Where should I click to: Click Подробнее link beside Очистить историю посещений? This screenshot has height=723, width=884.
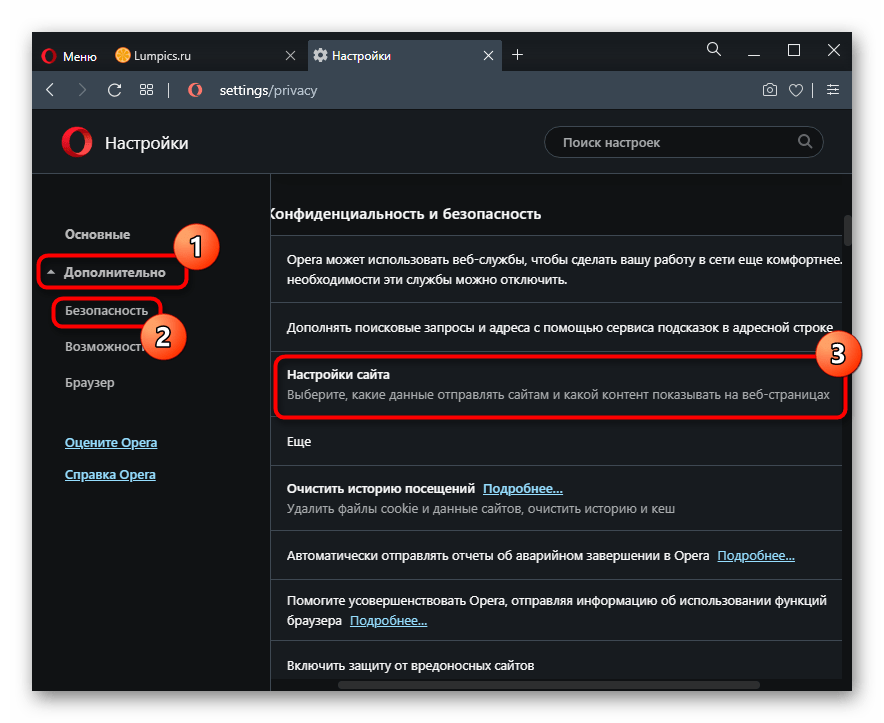[522, 489]
